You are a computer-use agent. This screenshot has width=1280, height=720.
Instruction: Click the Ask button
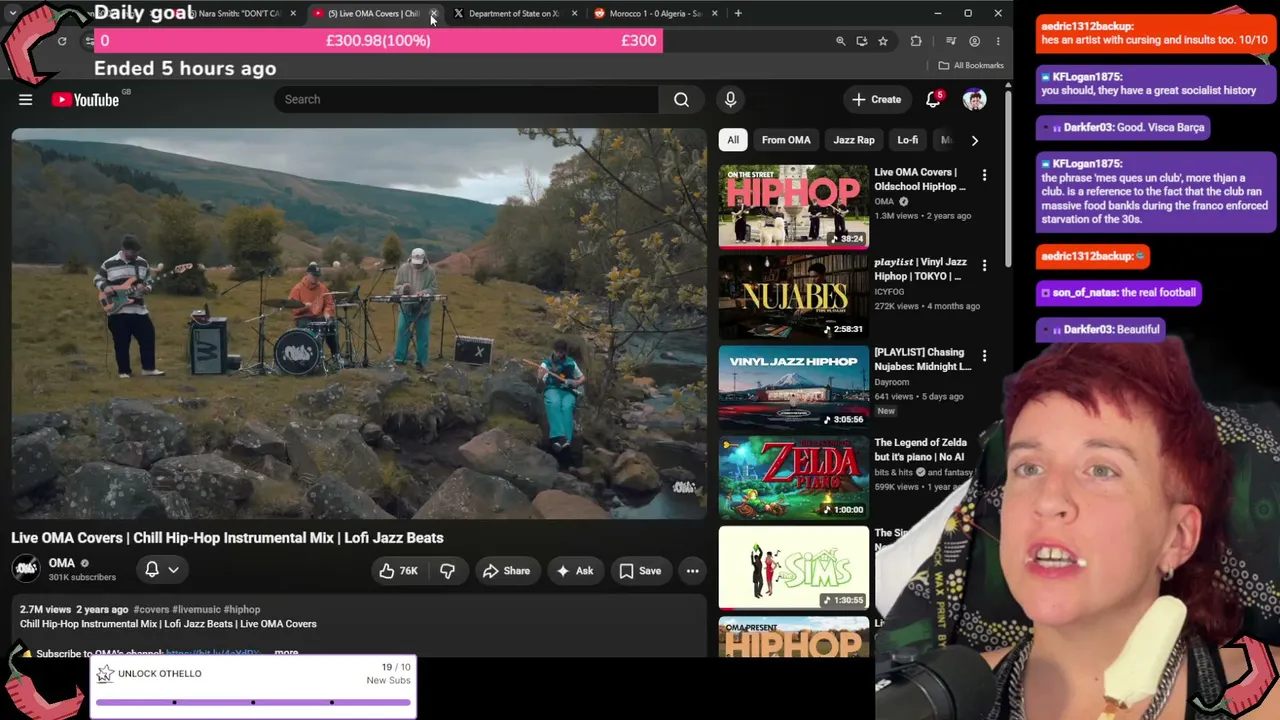pyautogui.click(x=575, y=571)
